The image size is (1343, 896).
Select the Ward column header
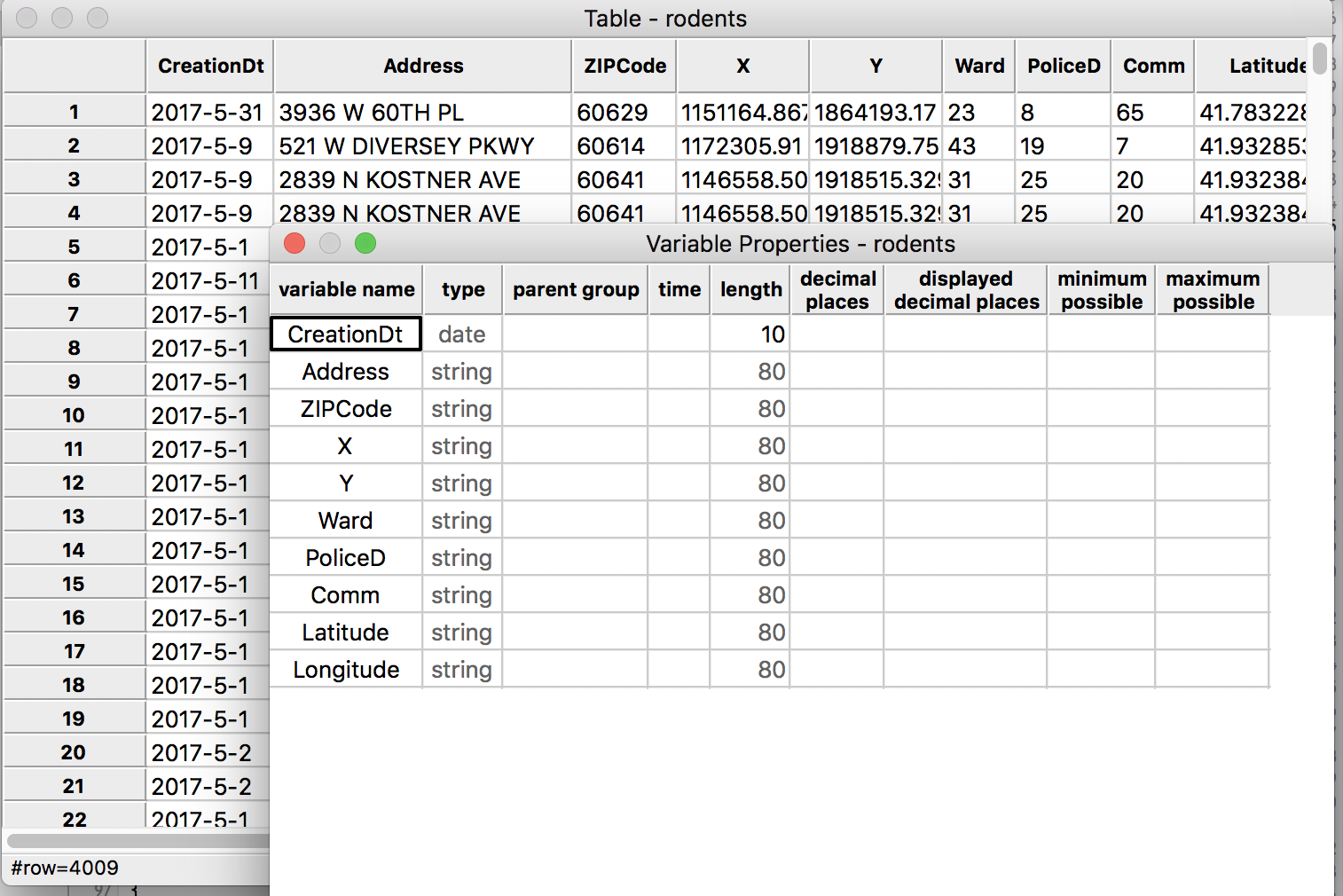pyautogui.click(x=978, y=65)
